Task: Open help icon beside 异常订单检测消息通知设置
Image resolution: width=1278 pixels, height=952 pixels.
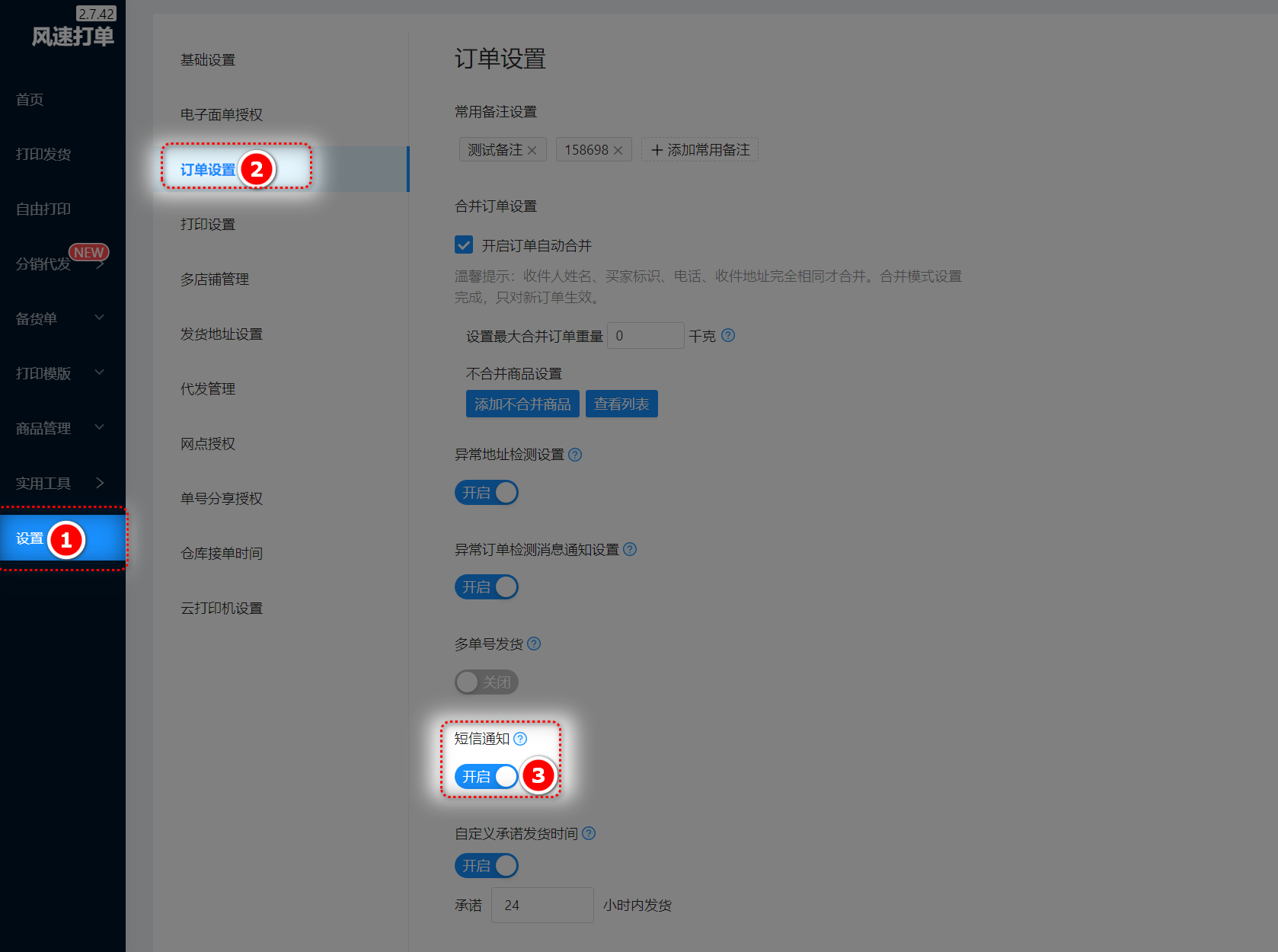Action: point(630,549)
